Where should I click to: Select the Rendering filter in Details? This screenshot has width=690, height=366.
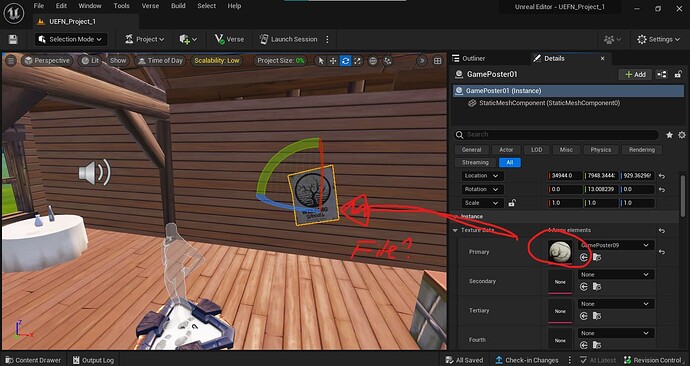pyautogui.click(x=642, y=150)
